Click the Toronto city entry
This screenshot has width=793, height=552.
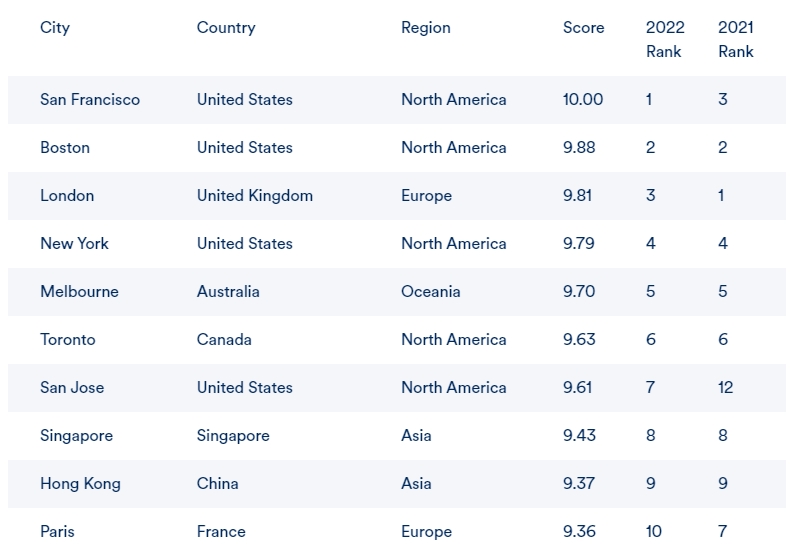click(68, 340)
